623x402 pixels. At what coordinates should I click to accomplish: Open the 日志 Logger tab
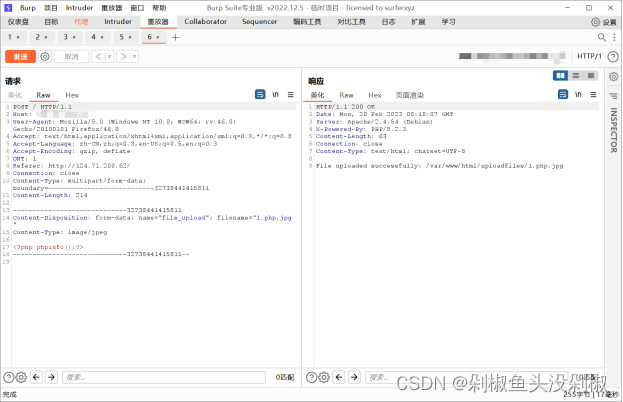(388, 21)
